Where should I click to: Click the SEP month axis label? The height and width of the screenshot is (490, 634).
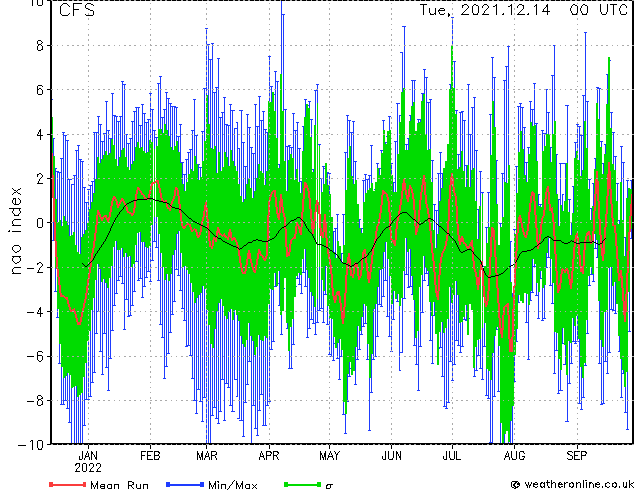pos(577,456)
